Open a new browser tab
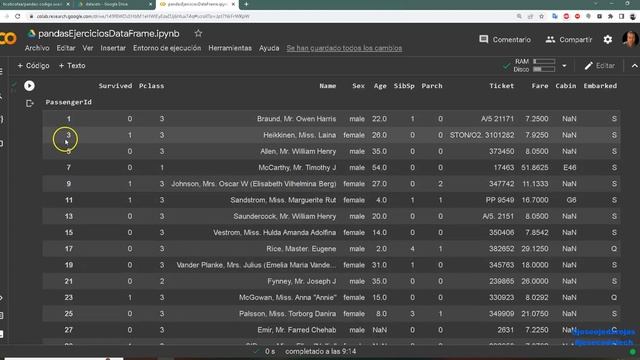Screen dimensions: 640x360 (246, 4)
